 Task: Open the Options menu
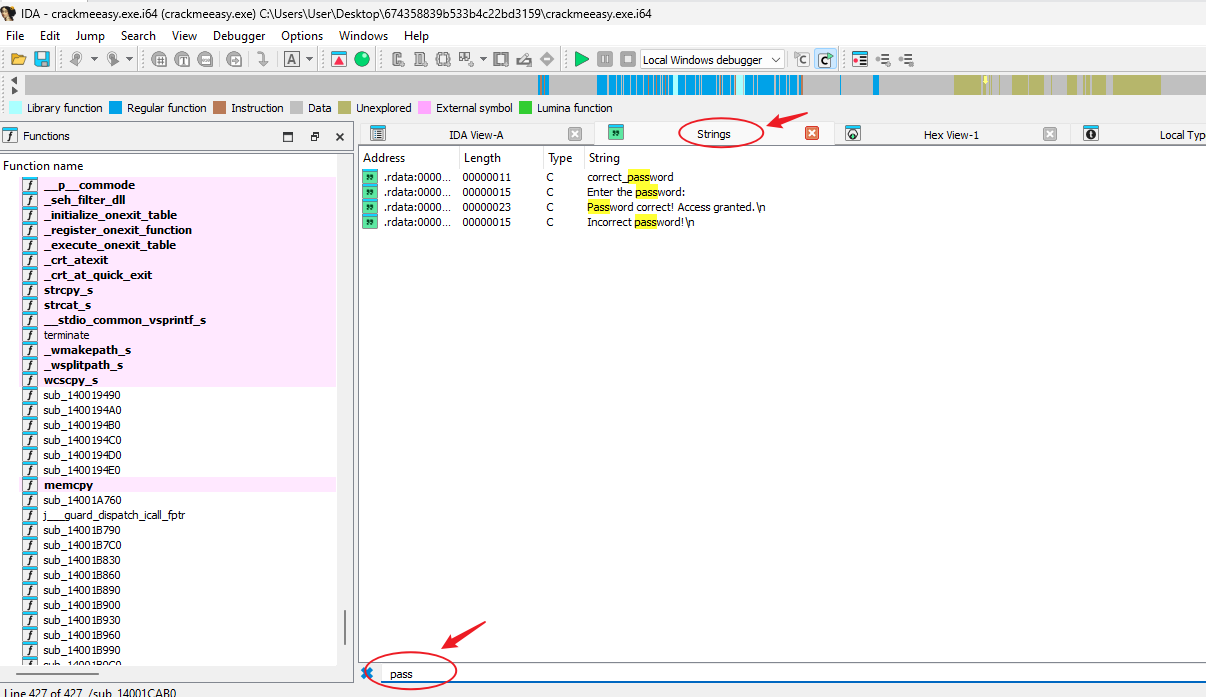[x=302, y=36]
